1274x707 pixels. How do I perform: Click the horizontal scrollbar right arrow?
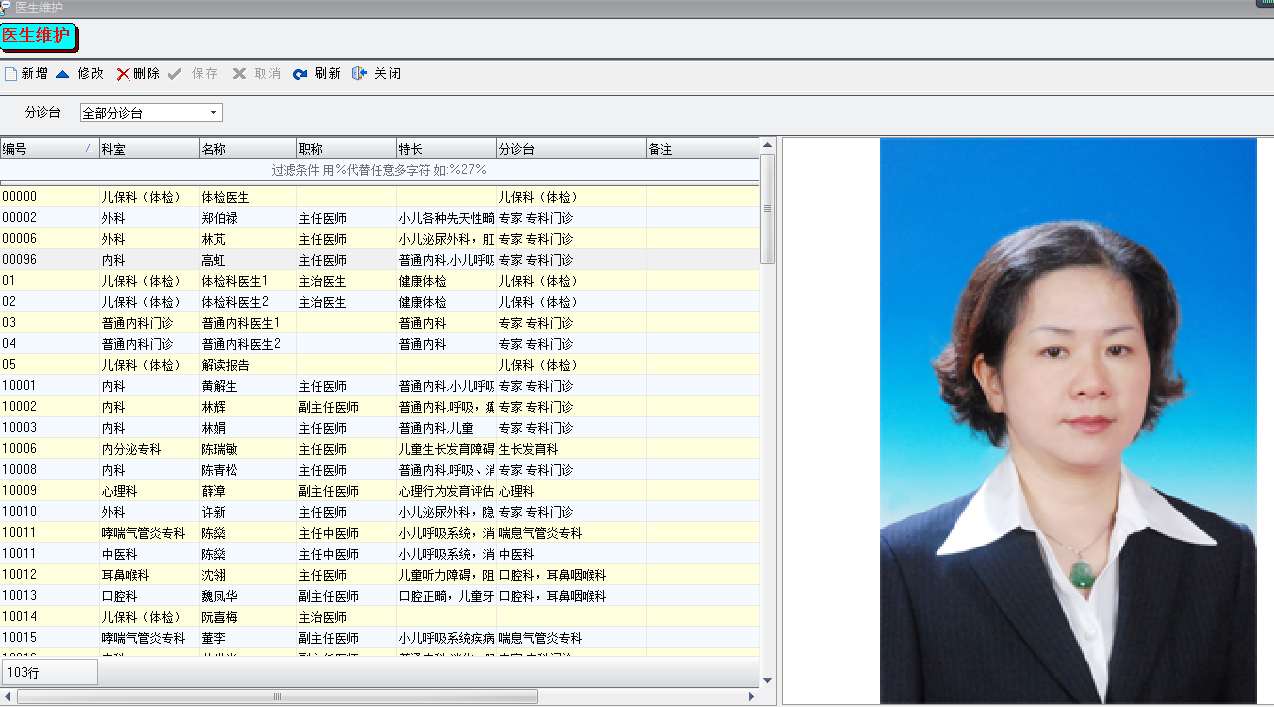(752, 696)
